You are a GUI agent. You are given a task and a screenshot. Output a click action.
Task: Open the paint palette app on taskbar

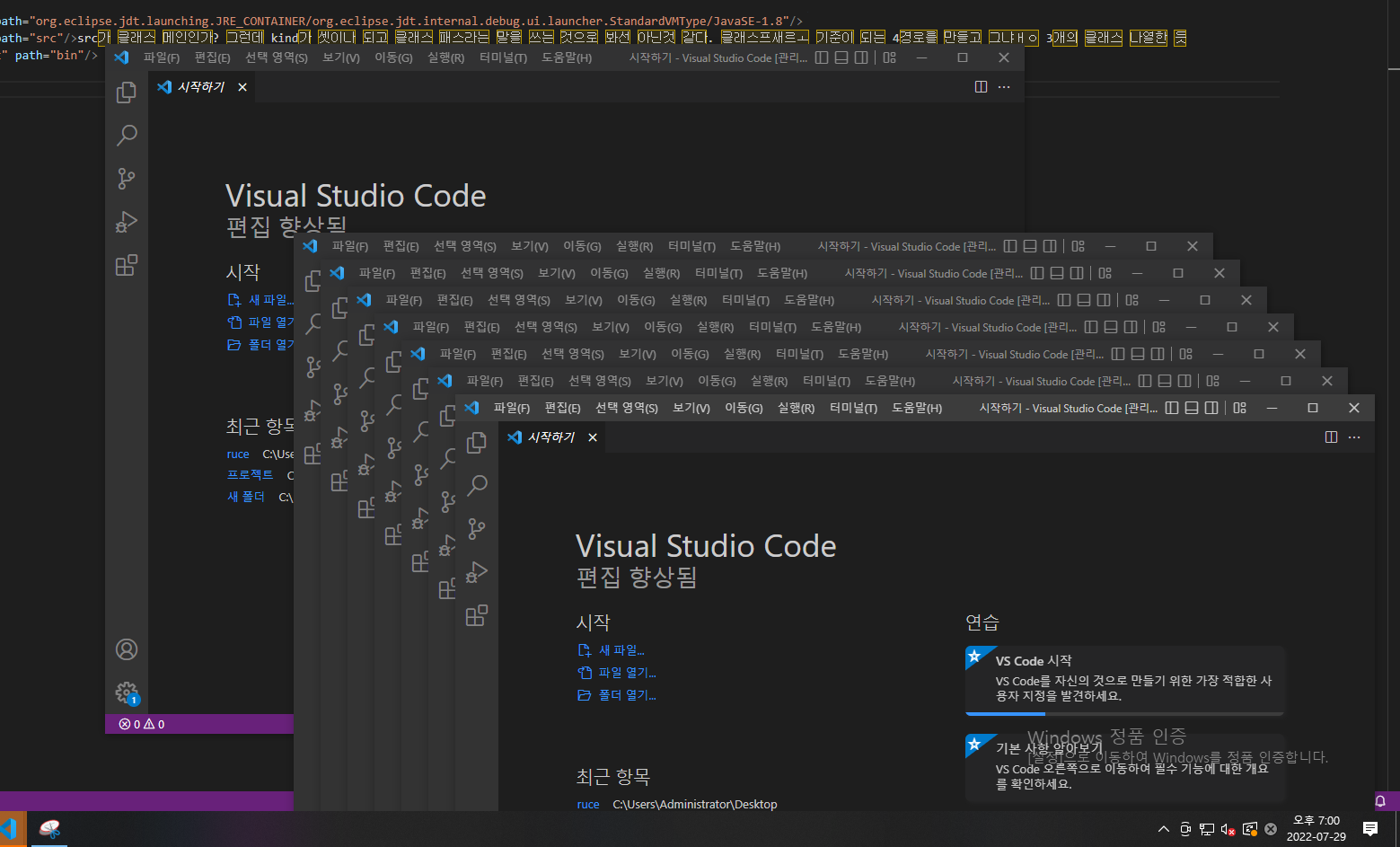(x=49, y=829)
